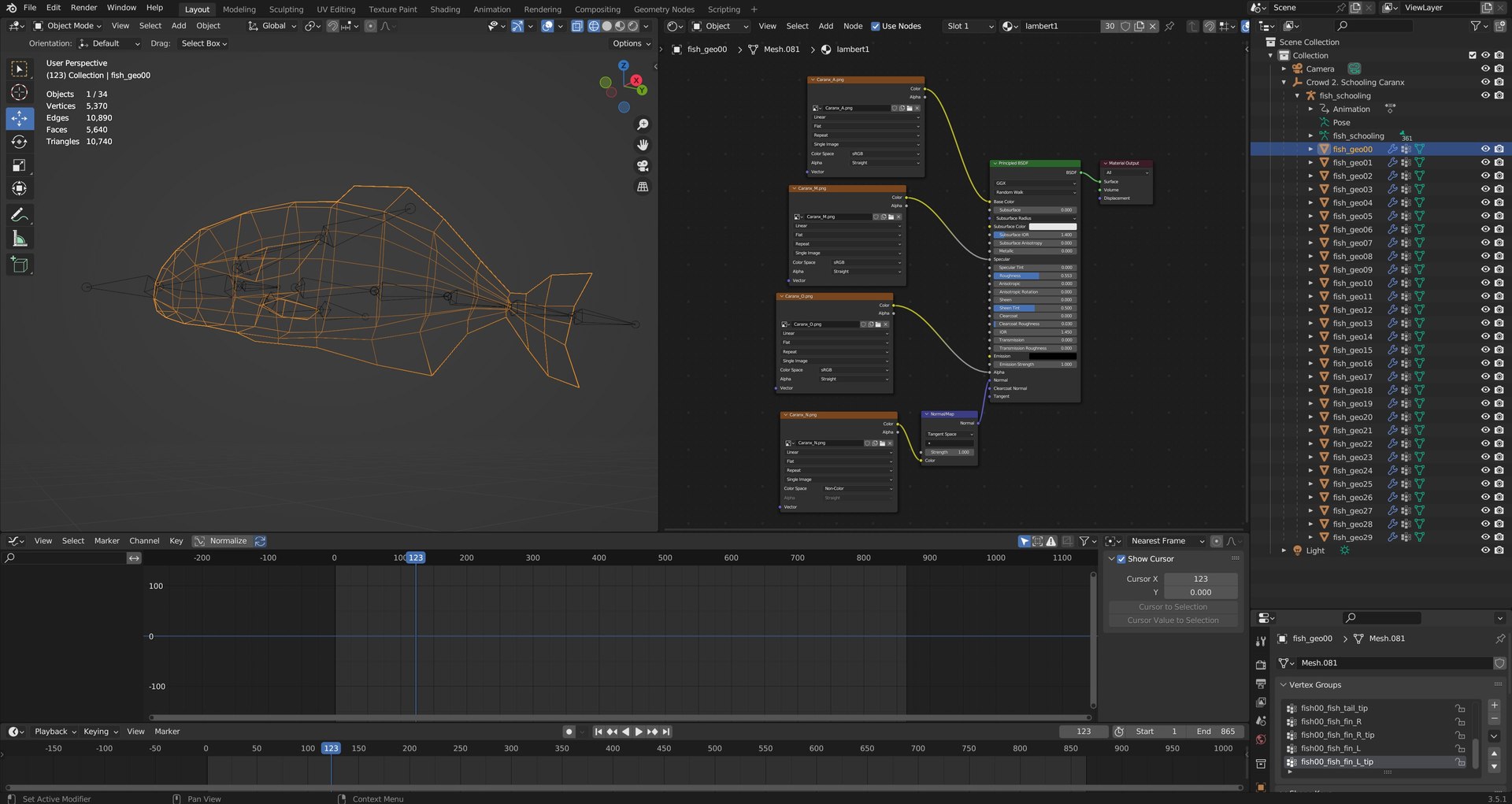Viewport: 1512px width, 804px height.
Task: Activate the Move tool
Action: [x=20, y=118]
